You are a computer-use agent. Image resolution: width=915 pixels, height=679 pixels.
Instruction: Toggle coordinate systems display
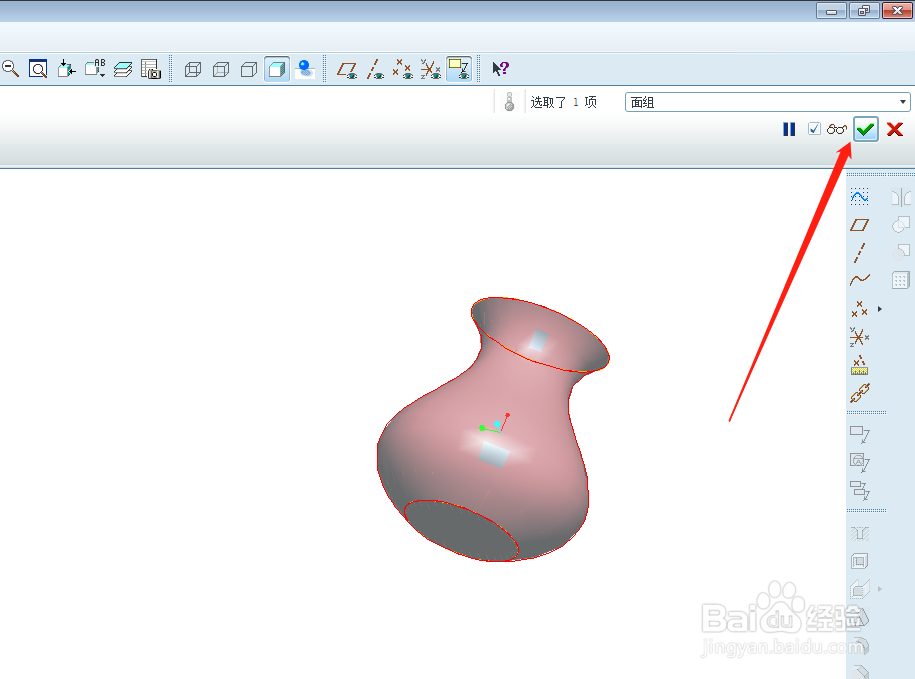pos(431,69)
